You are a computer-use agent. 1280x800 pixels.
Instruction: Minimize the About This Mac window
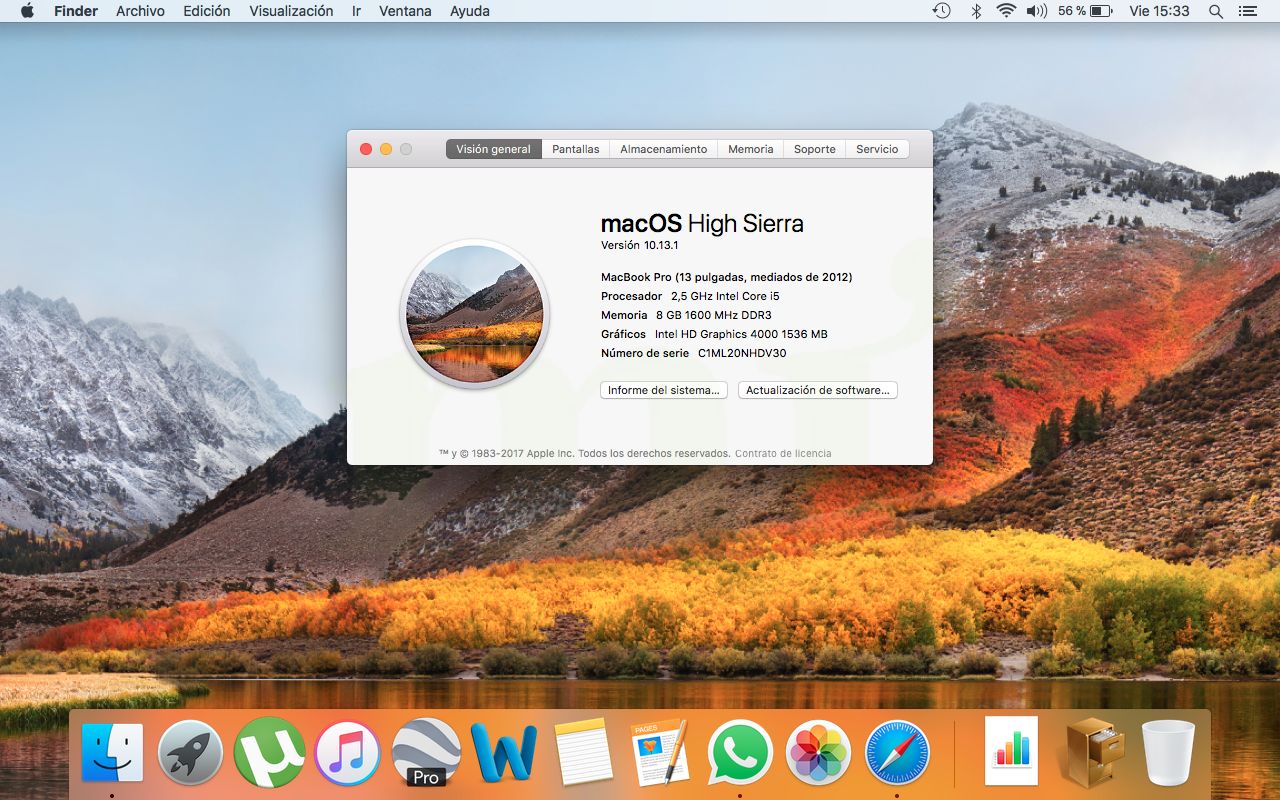(x=386, y=149)
